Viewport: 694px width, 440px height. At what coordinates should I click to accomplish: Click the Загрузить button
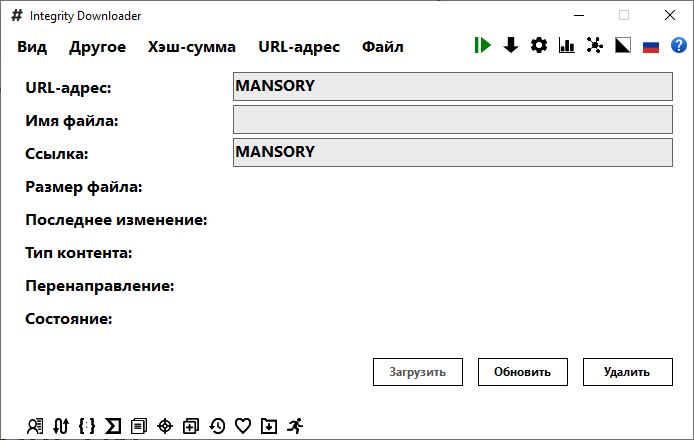click(418, 372)
